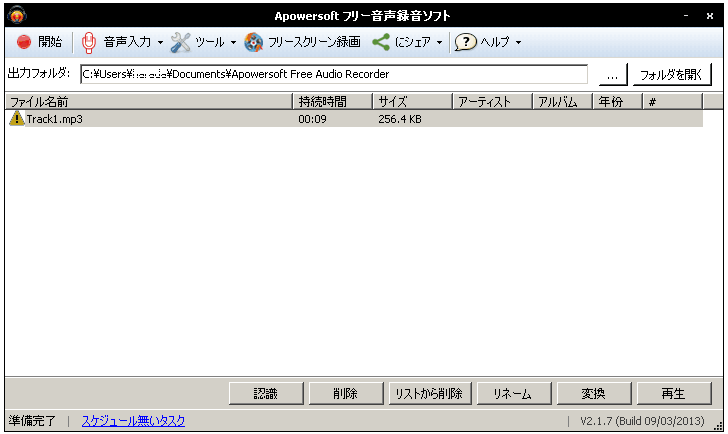Sort by サイズ column header
728x434 pixels.
(x=413, y=102)
